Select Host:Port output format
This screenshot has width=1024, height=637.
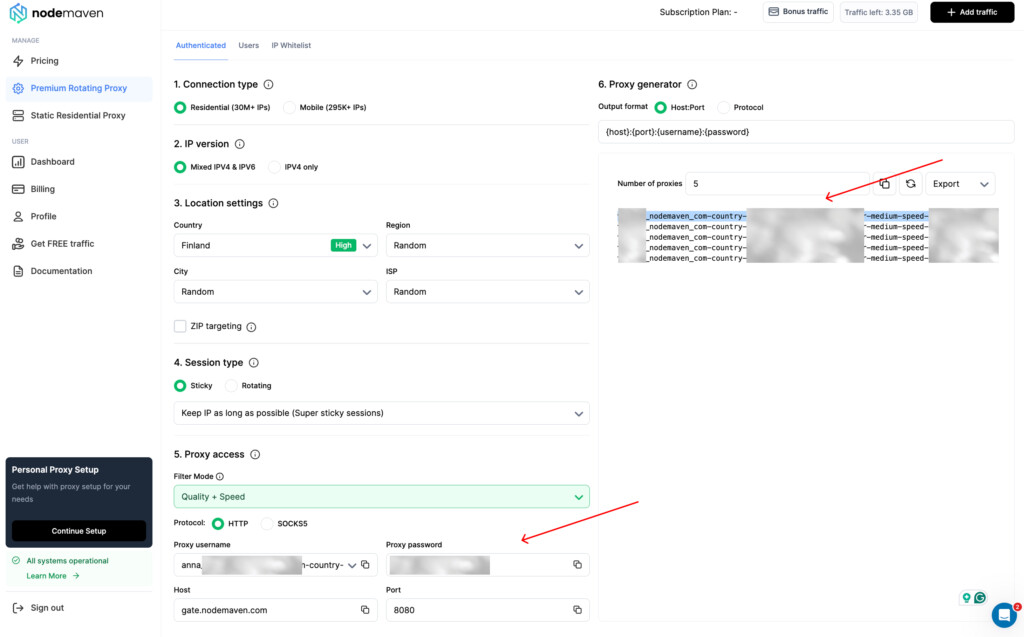tap(661, 108)
